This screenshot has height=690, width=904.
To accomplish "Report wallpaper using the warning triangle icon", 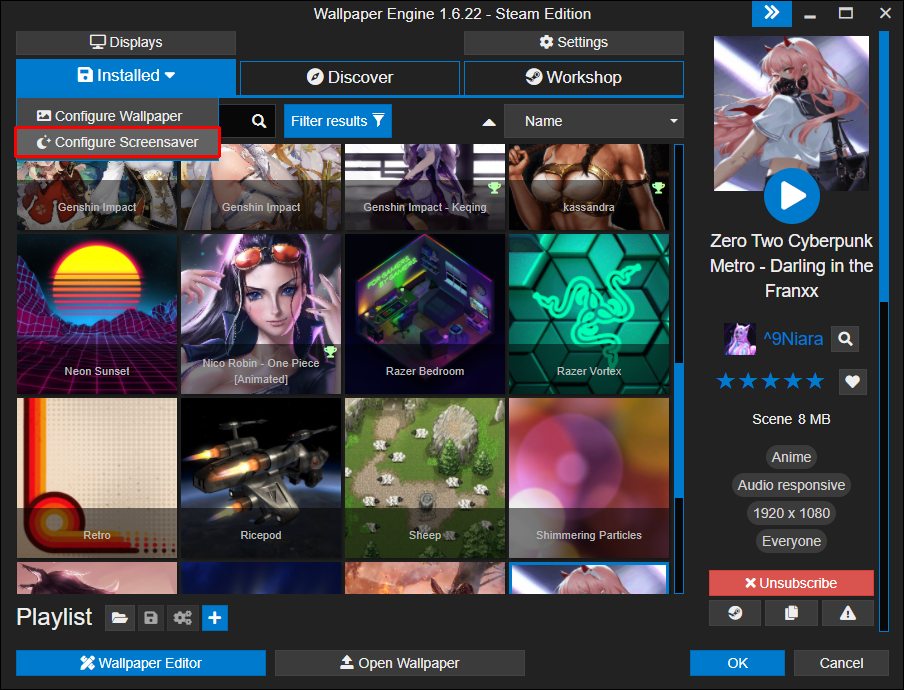I will (x=848, y=613).
